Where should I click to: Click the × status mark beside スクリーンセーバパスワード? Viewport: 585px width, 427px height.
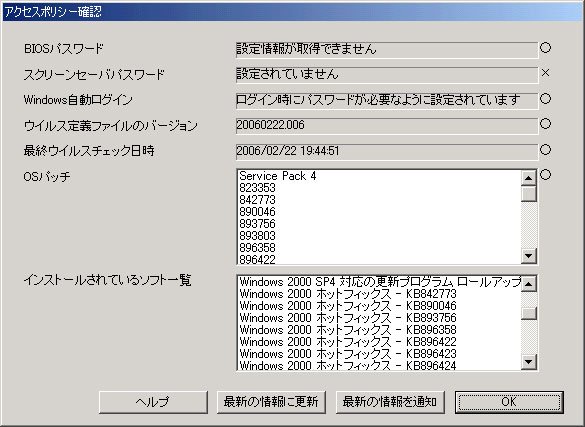tap(545, 73)
